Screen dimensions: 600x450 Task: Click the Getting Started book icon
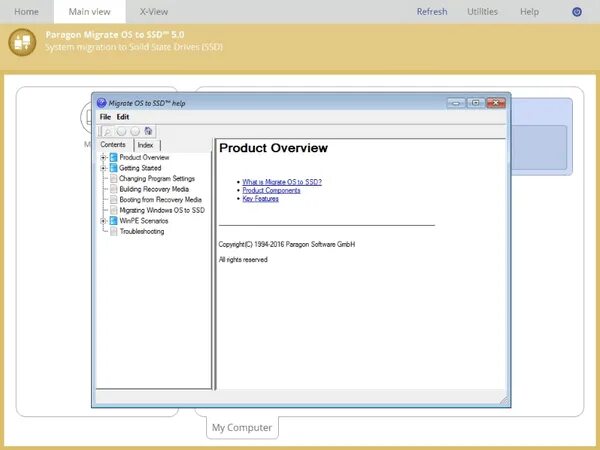(x=114, y=168)
